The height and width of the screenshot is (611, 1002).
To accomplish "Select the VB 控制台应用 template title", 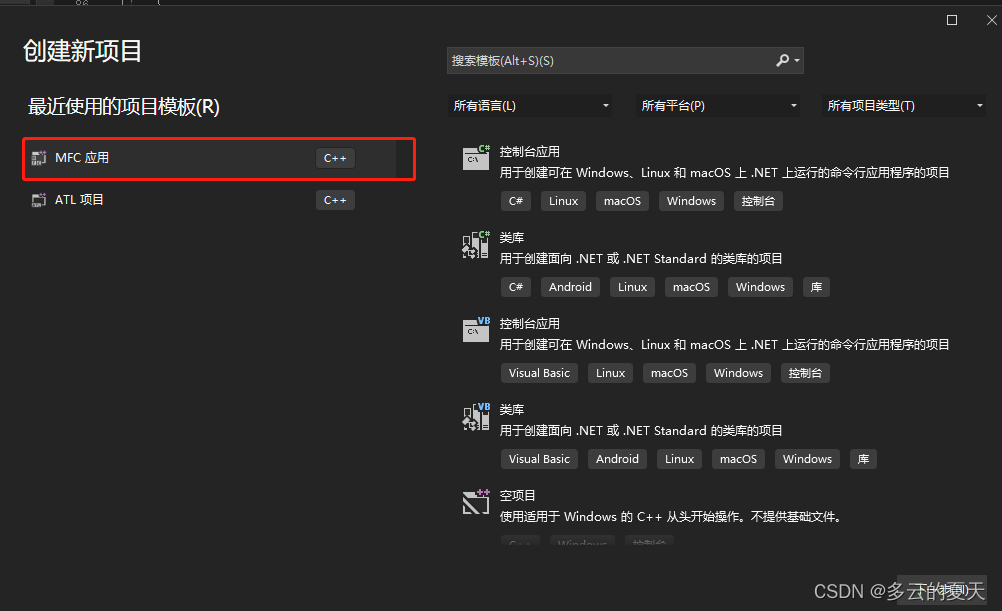I will pos(529,323).
